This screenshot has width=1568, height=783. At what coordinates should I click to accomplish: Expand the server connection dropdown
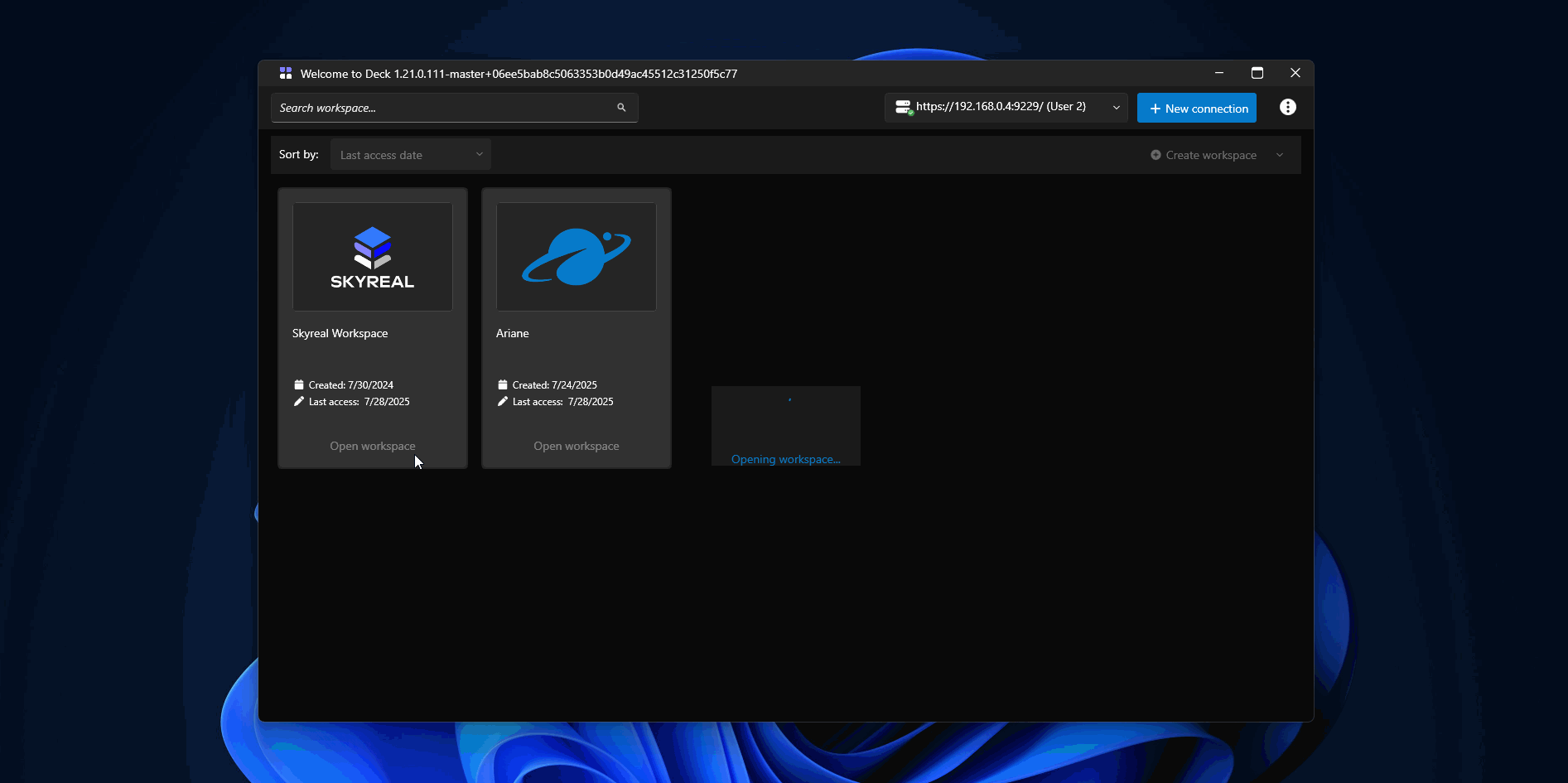point(1116,107)
